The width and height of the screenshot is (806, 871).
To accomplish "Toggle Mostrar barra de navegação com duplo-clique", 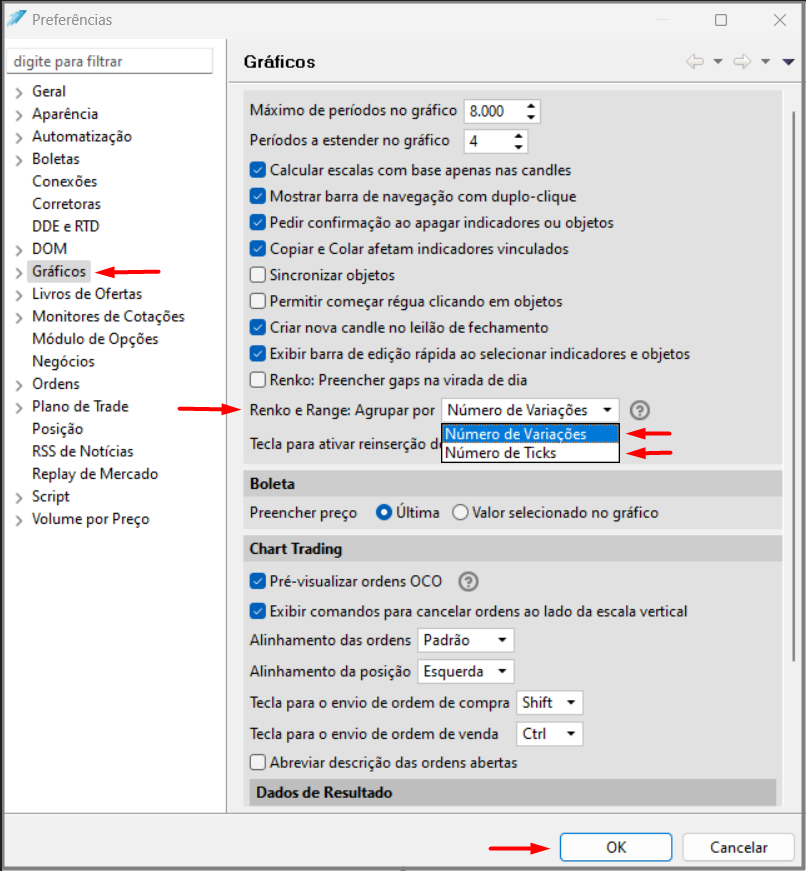I will (x=258, y=196).
